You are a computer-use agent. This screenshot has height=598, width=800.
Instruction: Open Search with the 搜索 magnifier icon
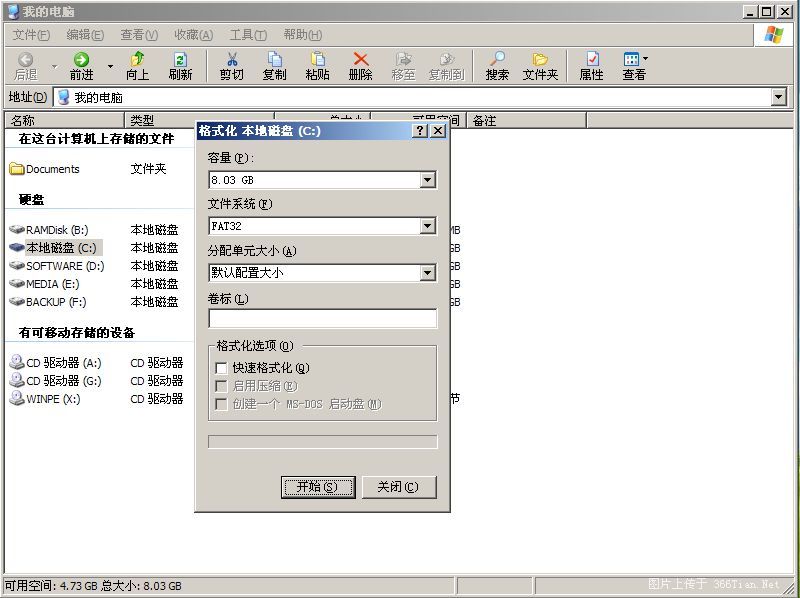point(497,59)
